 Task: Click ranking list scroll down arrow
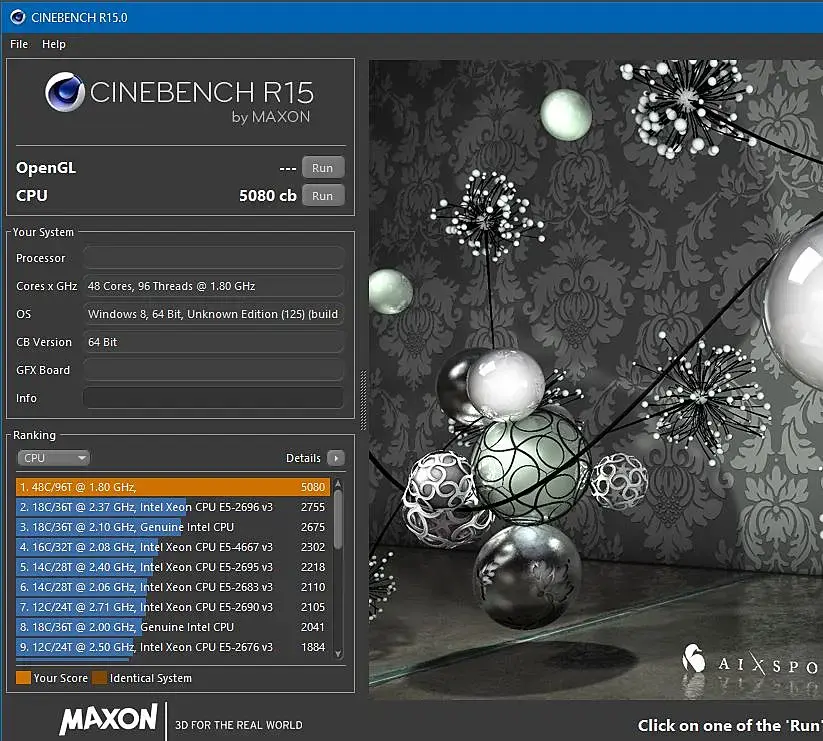[x=338, y=653]
